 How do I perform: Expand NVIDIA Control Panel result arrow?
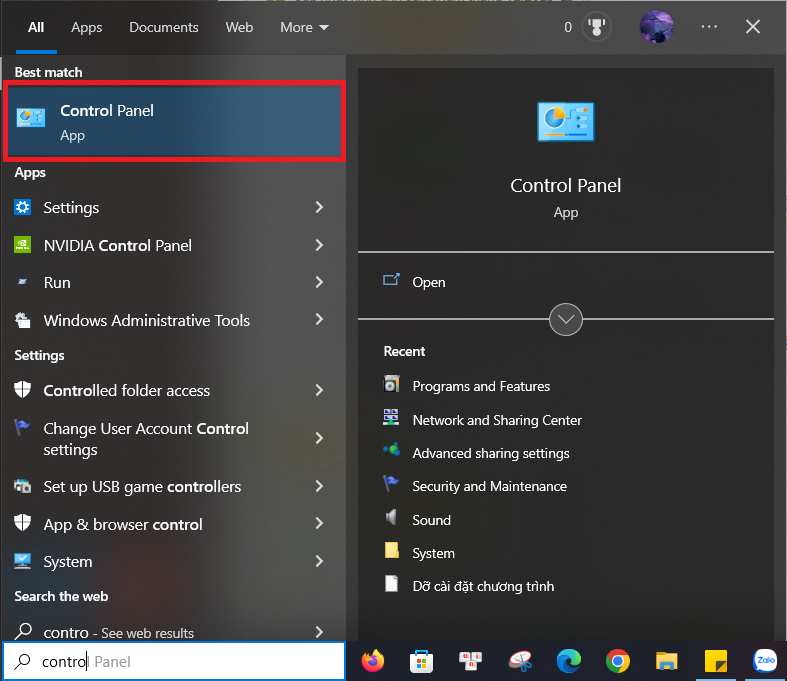319,245
